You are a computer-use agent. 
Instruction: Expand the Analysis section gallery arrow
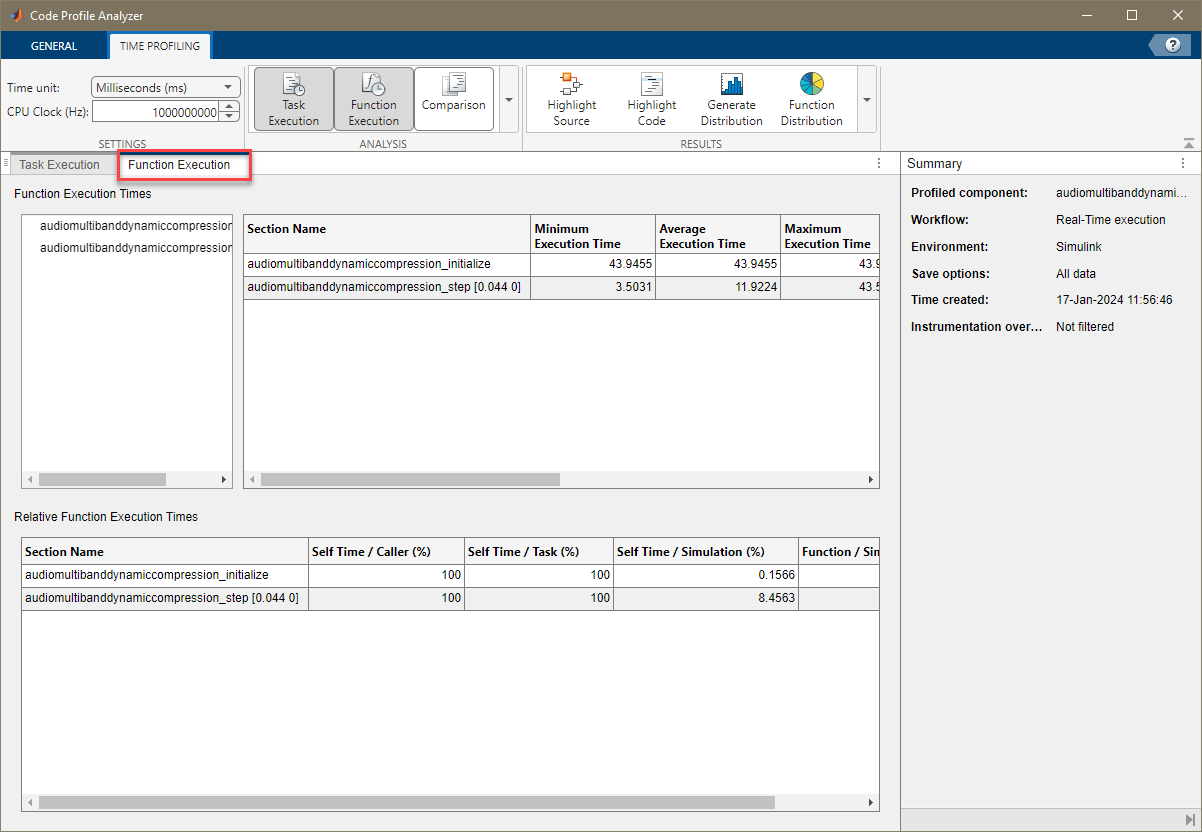(x=508, y=100)
